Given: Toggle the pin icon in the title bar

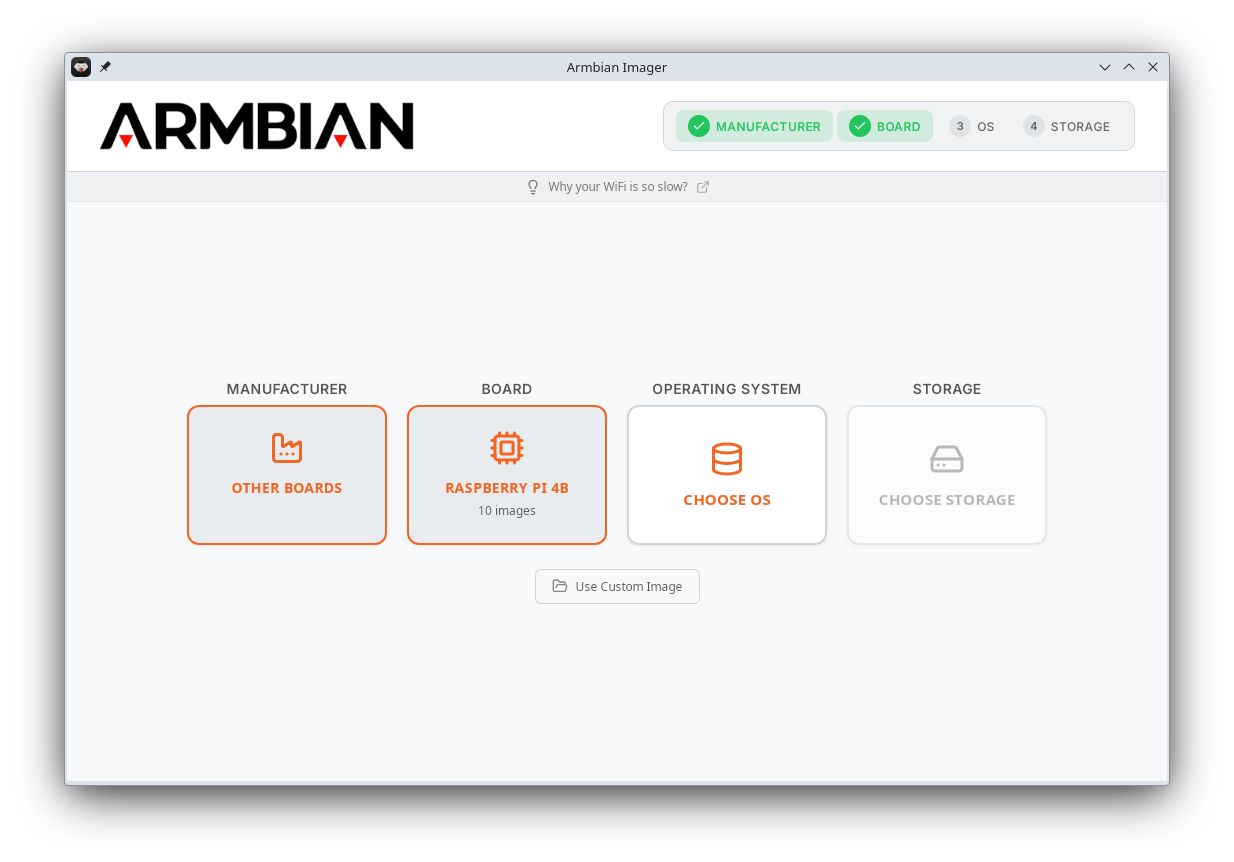Looking at the screenshot, I should pos(105,66).
